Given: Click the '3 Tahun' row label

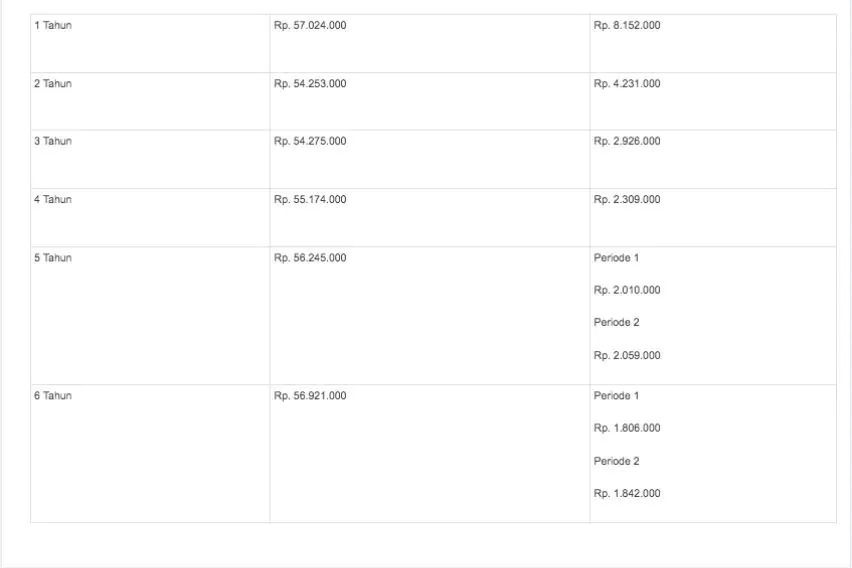Looking at the screenshot, I should (x=53, y=141).
